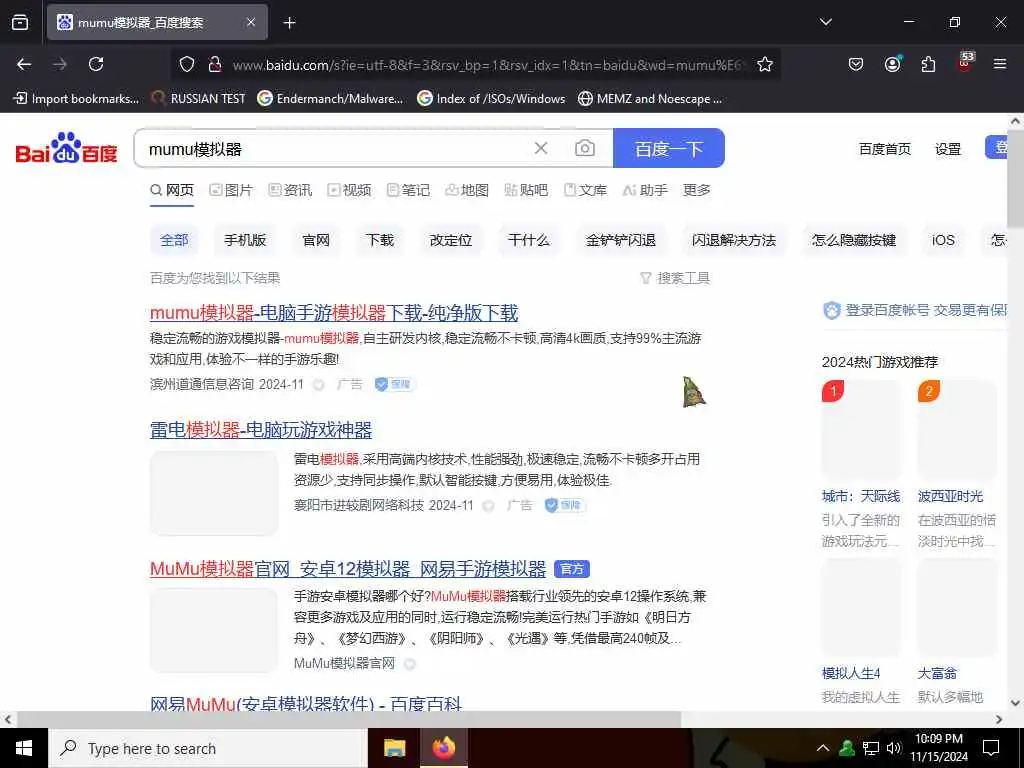The width and height of the screenshot is (1024, 768).
Task: Open File Explorer from taskbar
Action: (394, 748)
